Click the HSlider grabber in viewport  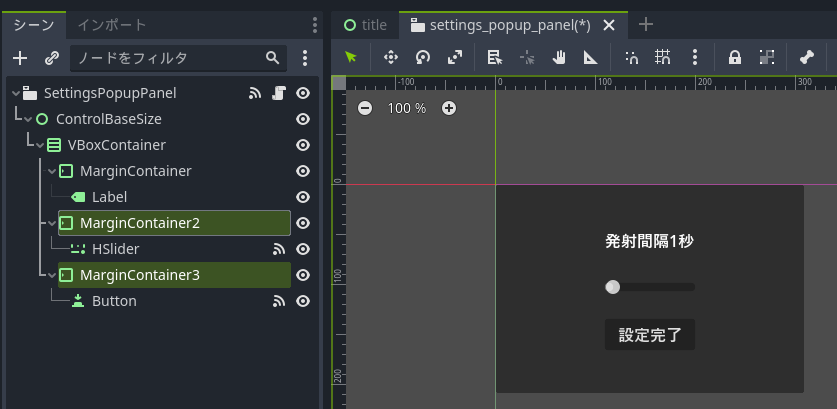613,287
